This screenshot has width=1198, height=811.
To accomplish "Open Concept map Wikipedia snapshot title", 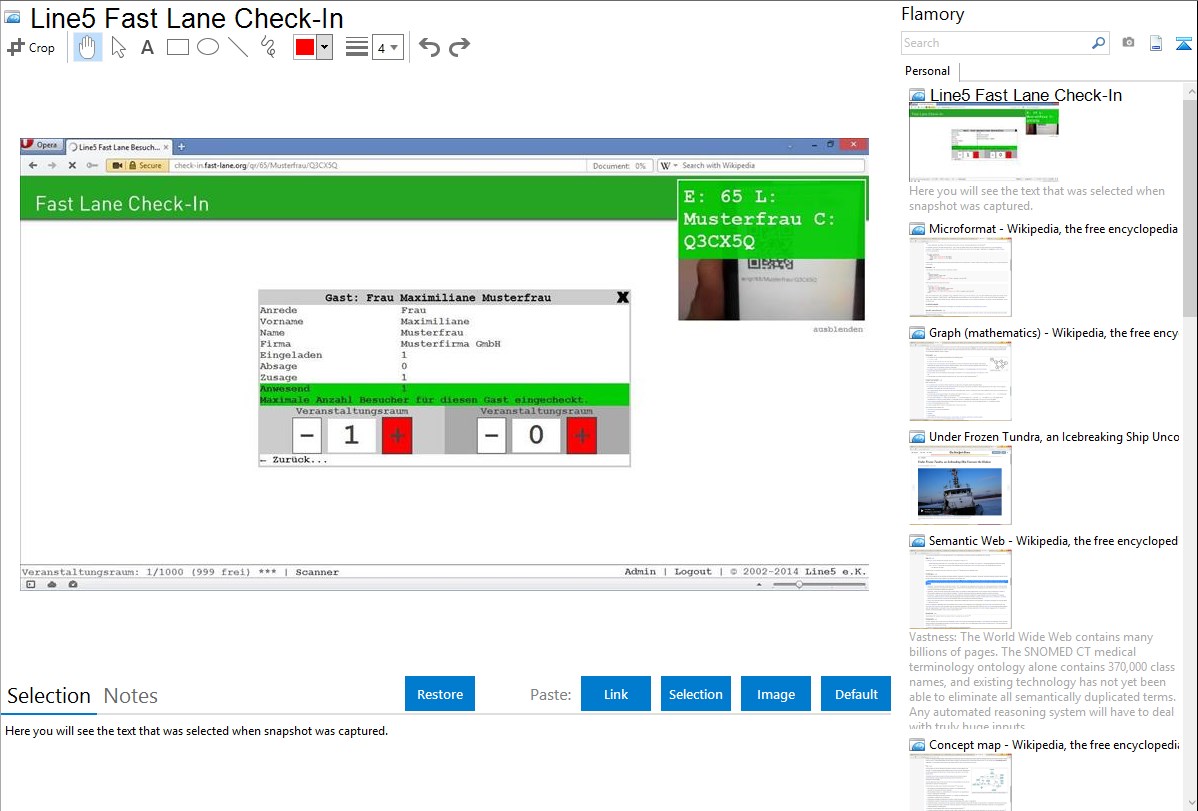I will pyautogui.click(x=1054, y=744).
